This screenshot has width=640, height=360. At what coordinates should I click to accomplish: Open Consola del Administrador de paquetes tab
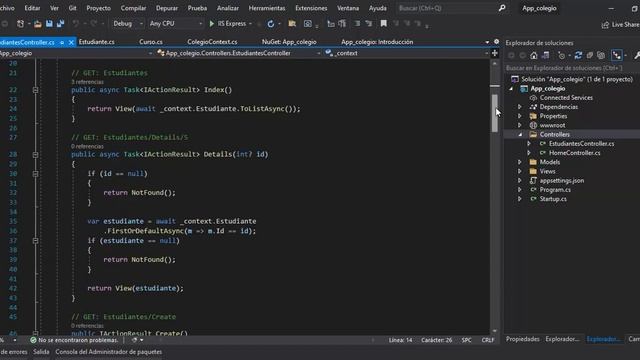[109, 352]
